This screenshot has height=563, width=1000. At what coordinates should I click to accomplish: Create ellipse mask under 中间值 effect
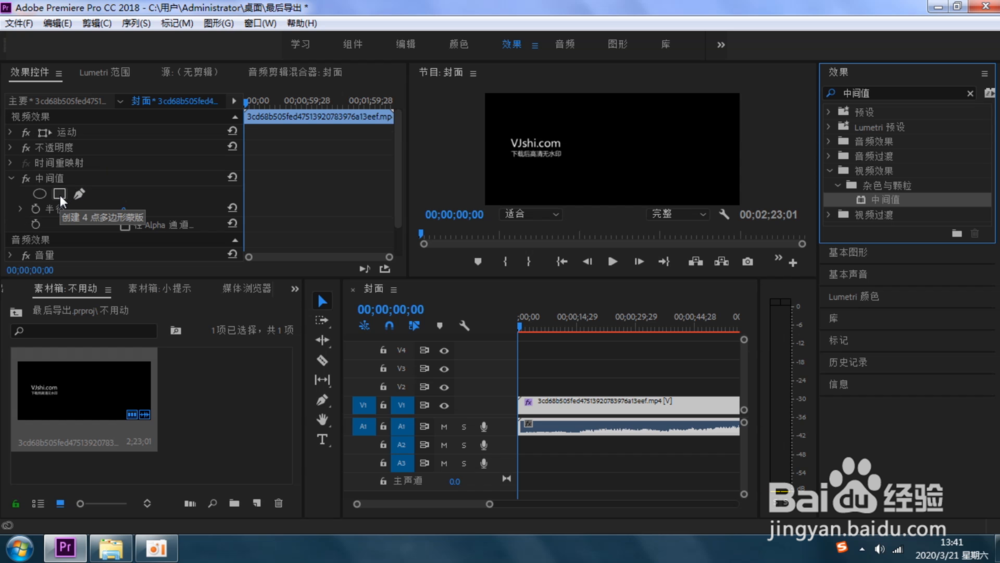click(40, 194)
